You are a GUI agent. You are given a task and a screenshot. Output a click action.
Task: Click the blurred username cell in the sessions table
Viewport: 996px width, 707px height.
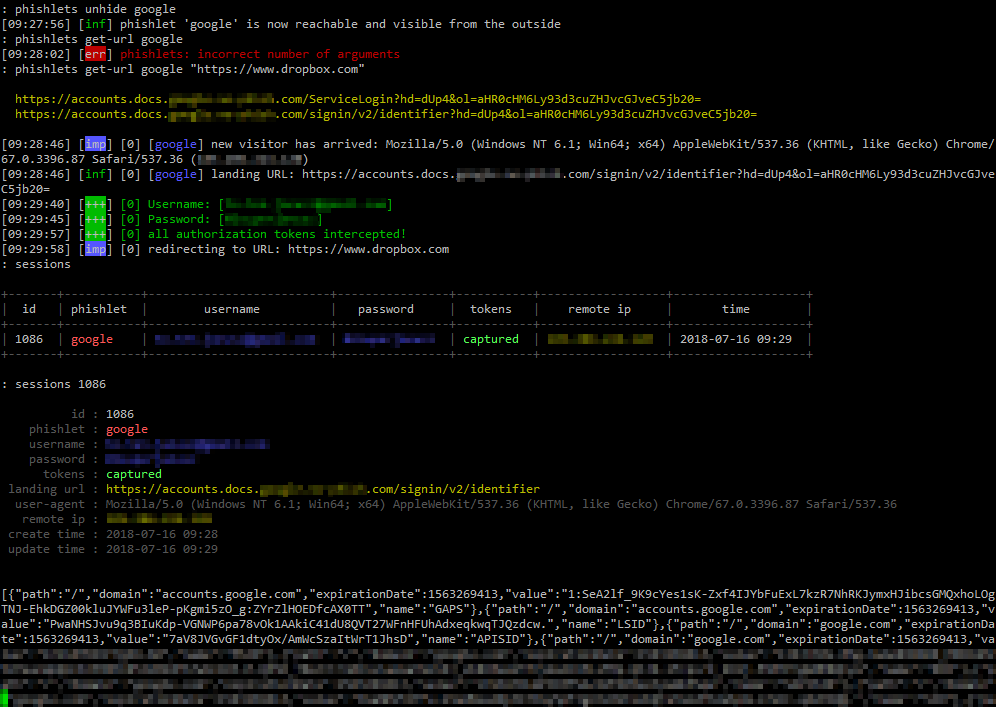tap(235, 339)
